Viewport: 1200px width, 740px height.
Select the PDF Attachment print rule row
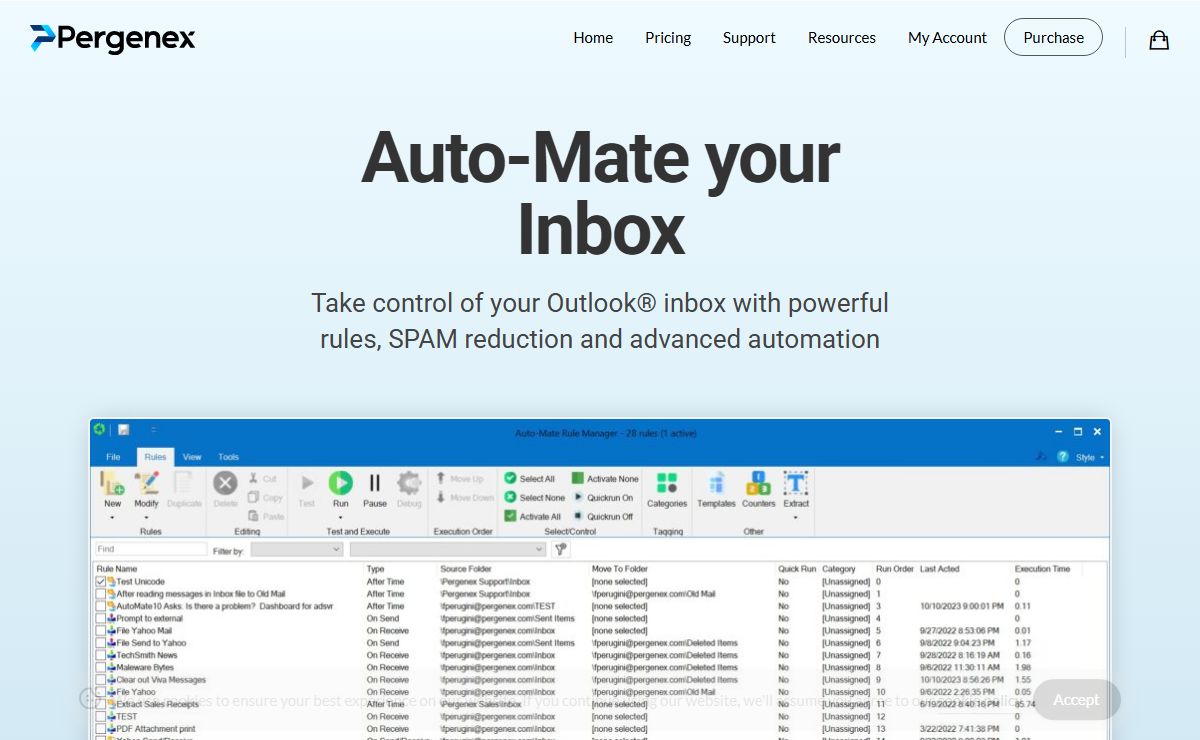point(600,729)
